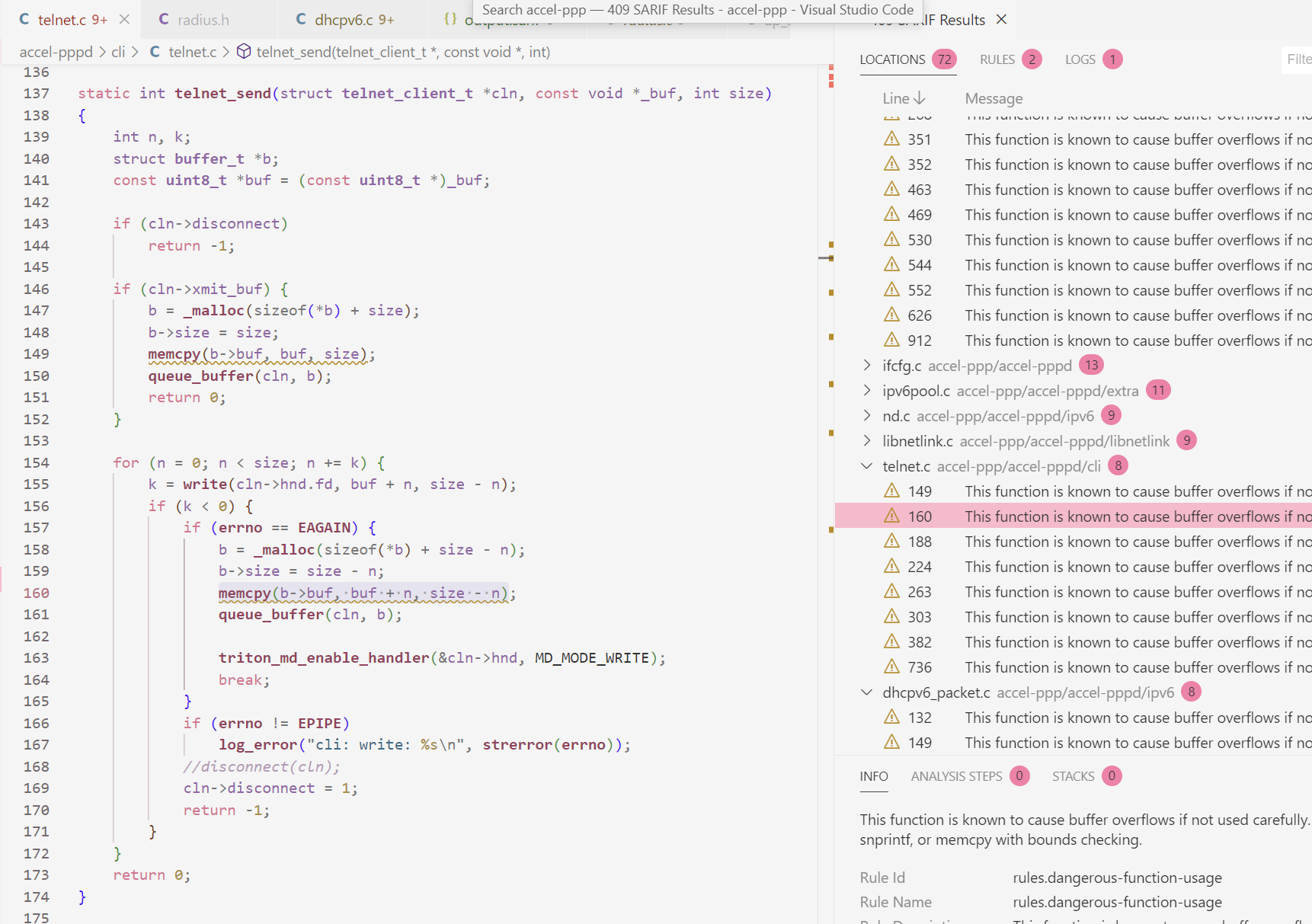The height and width of the screenshot is (924, 1312).
Task: Sort results by Line column
Action: 904,98
